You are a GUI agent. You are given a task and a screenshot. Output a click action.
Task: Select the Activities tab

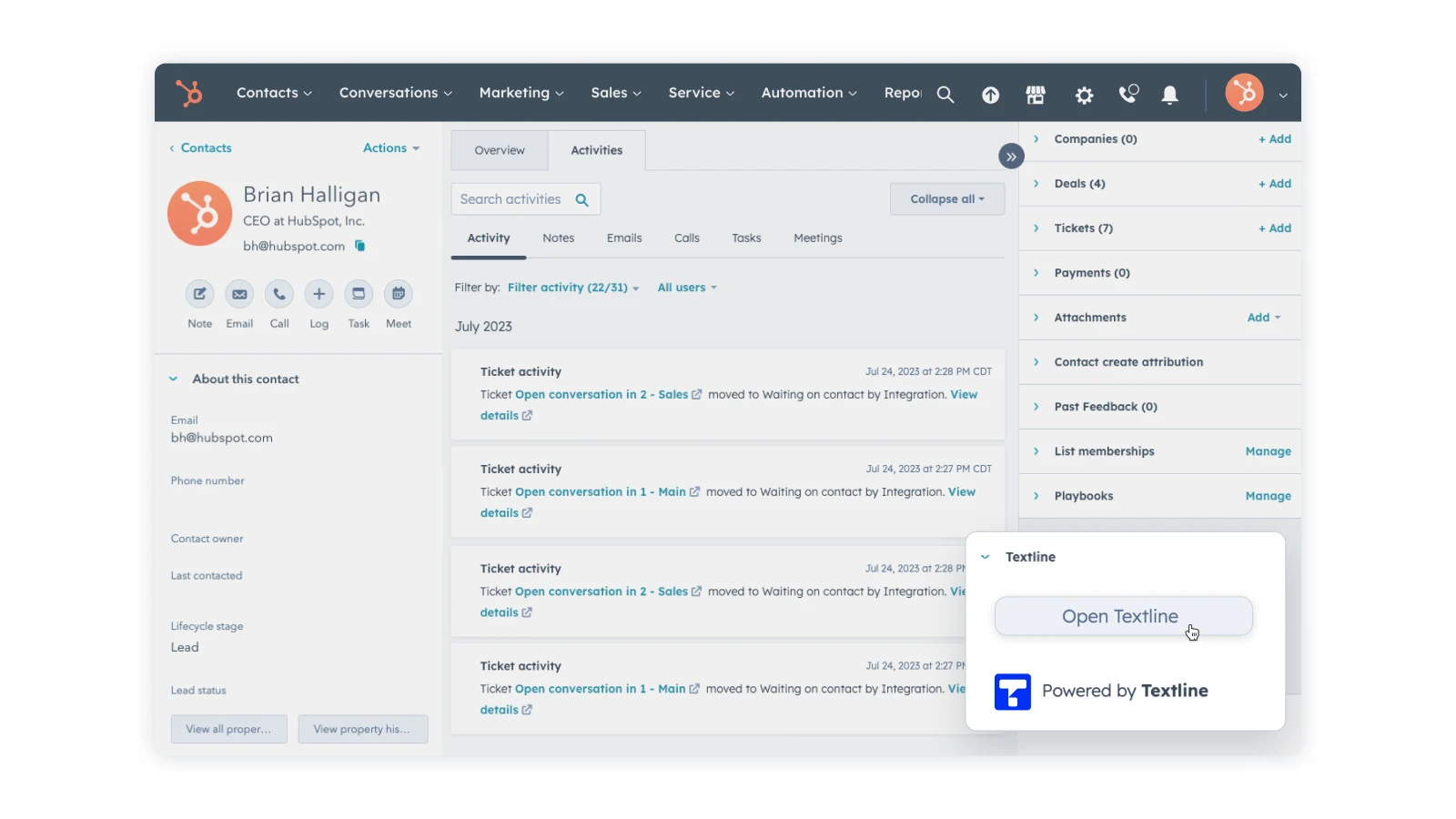[597, 150]
